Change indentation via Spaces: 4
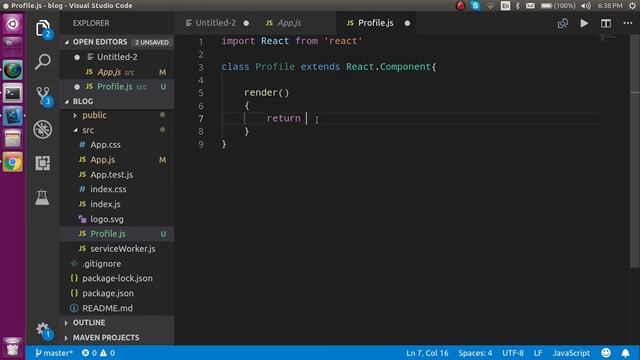Image resolution: width=640 pixels, height=360 pixels. (x=475, y=353)
